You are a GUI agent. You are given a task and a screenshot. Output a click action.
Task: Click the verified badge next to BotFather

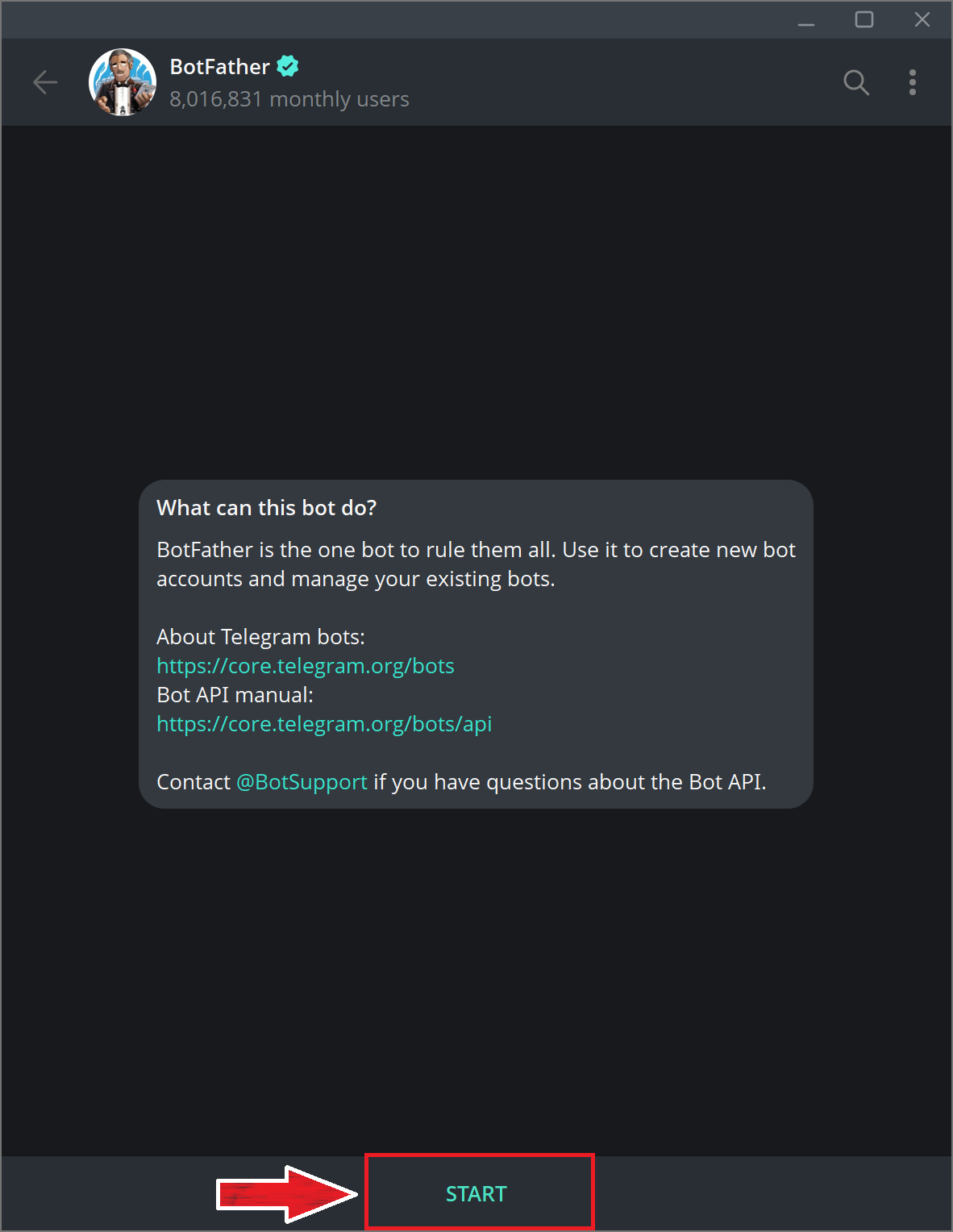pos(288,66)
